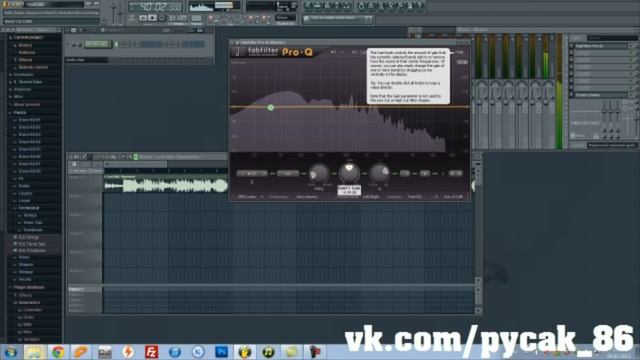
Task: Click the time display showing 0:02
Action: coord(156,7)
